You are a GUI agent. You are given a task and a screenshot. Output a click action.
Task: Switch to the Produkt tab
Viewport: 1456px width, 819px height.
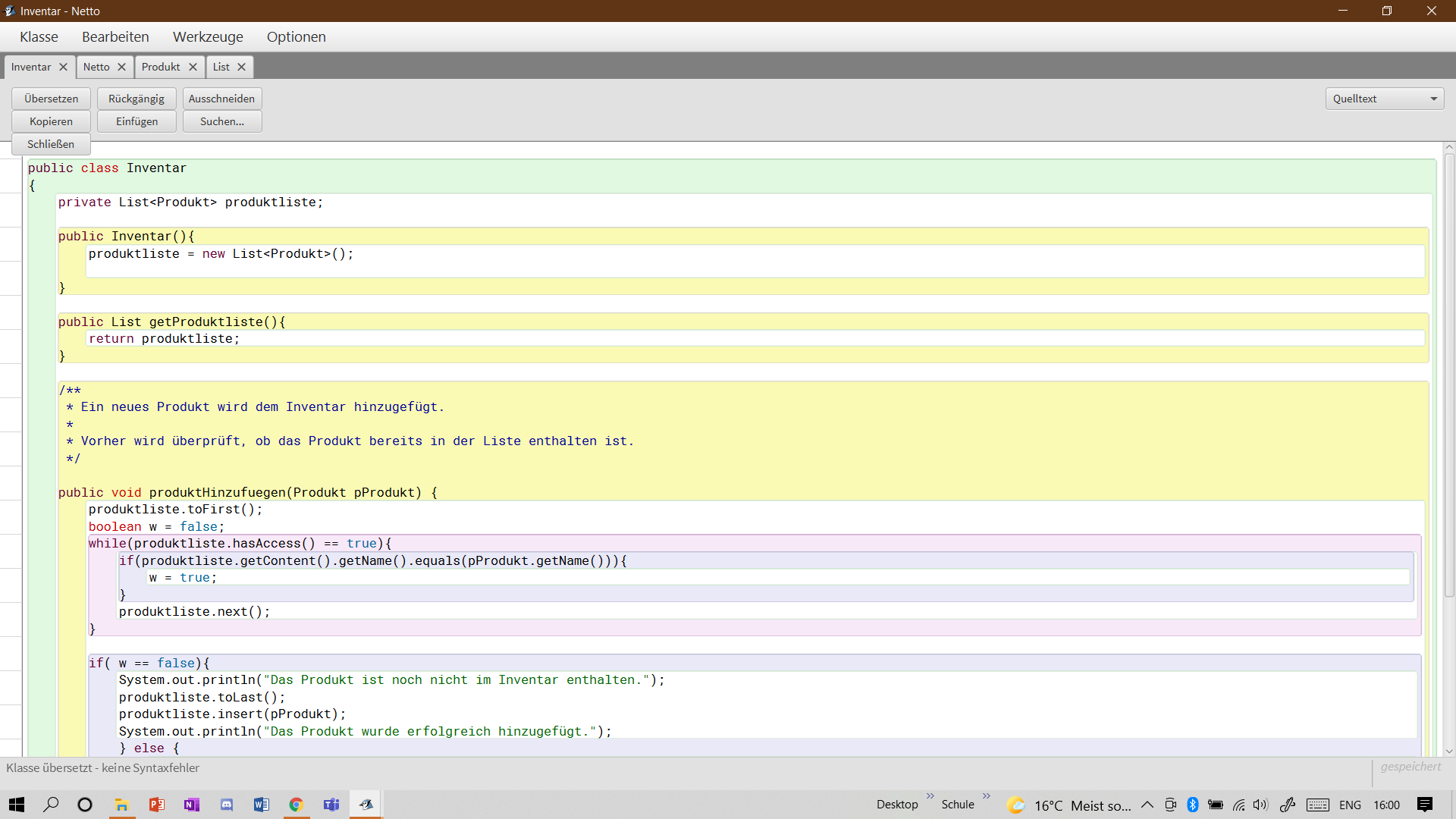point(161,67)
